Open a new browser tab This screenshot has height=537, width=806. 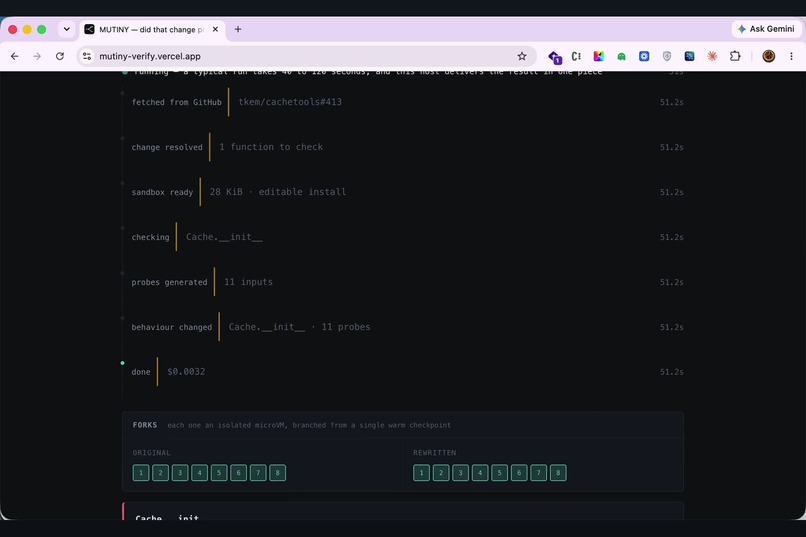pos(237,29)
